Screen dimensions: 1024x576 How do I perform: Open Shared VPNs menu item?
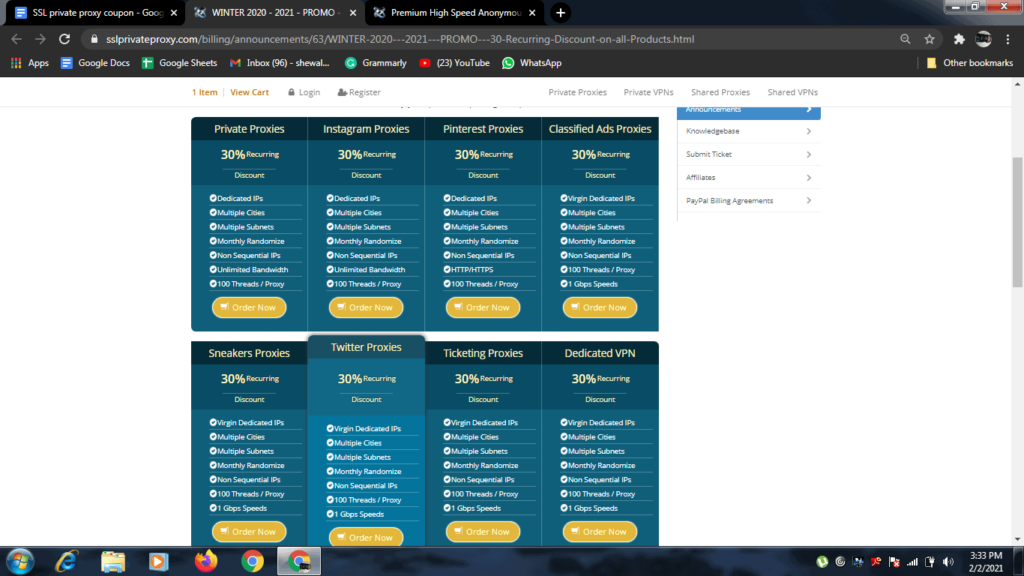(x=793, y=92)
